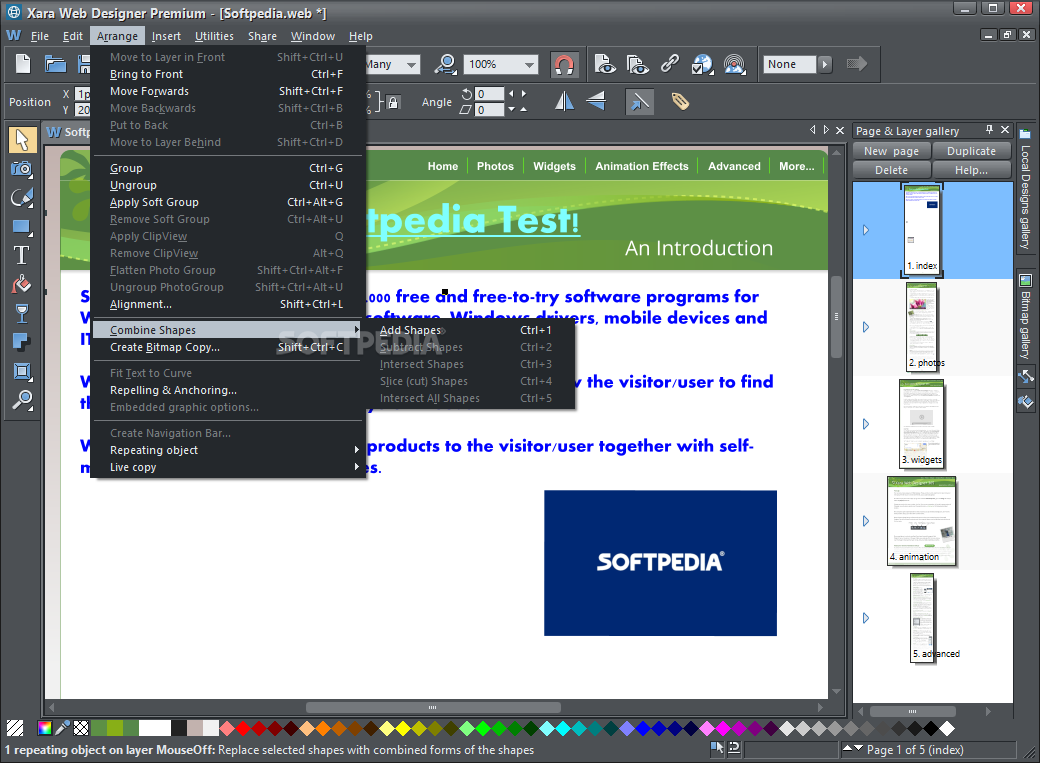Select the Fill tool
This screenshot has width=1040, height=763.
pyautogui.click(x=22, y=285)
